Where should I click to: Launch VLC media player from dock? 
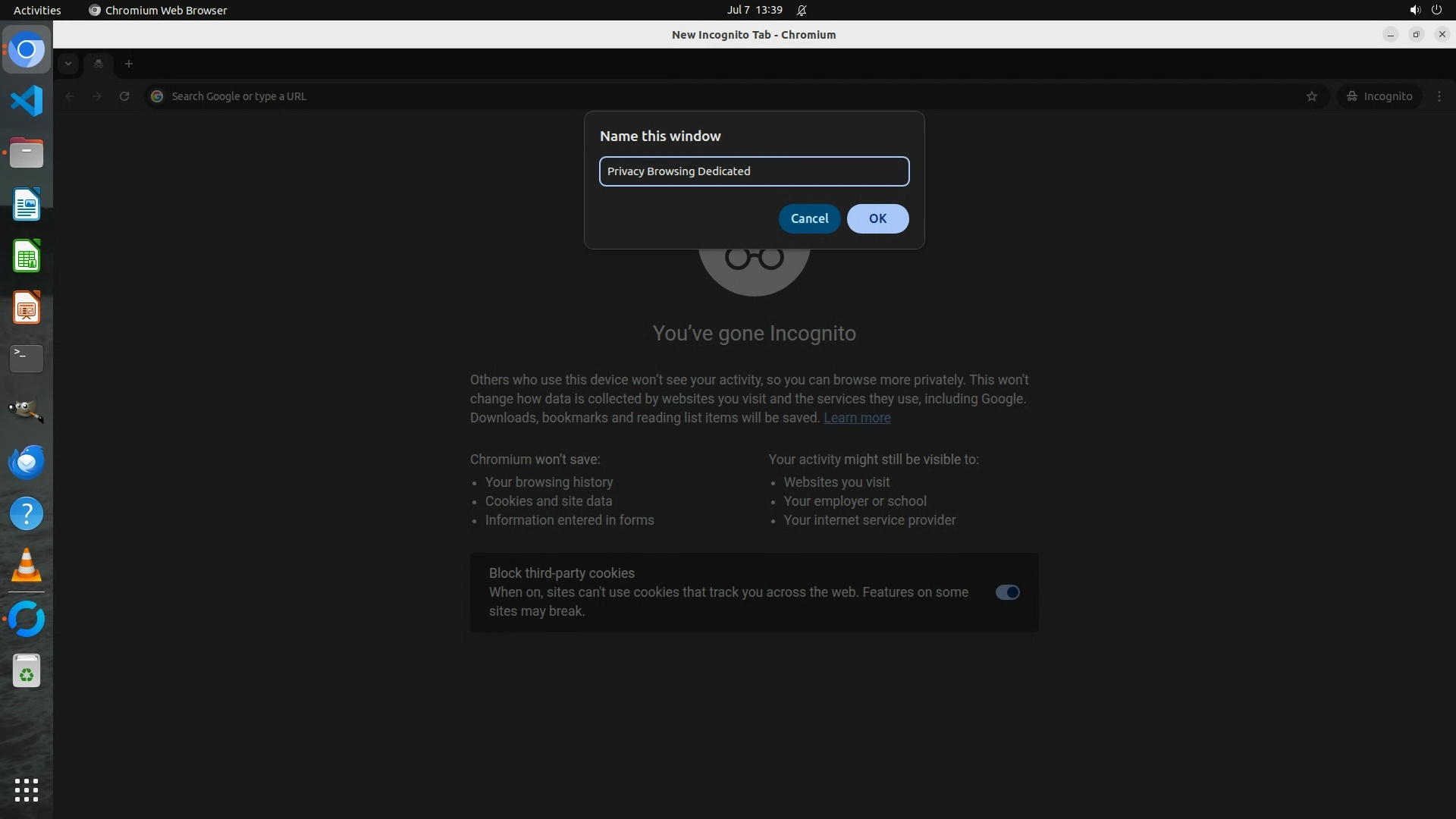click(x=27, y=566)
